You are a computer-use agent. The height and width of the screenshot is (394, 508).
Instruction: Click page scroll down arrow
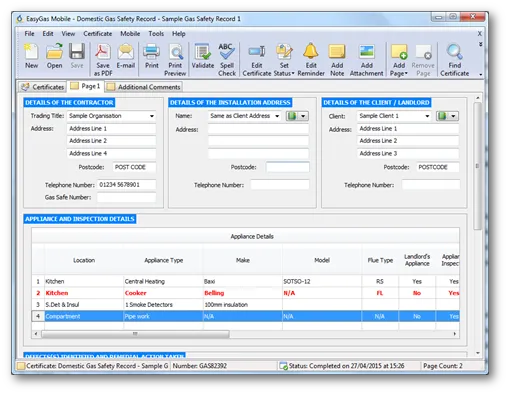(478, 353)
